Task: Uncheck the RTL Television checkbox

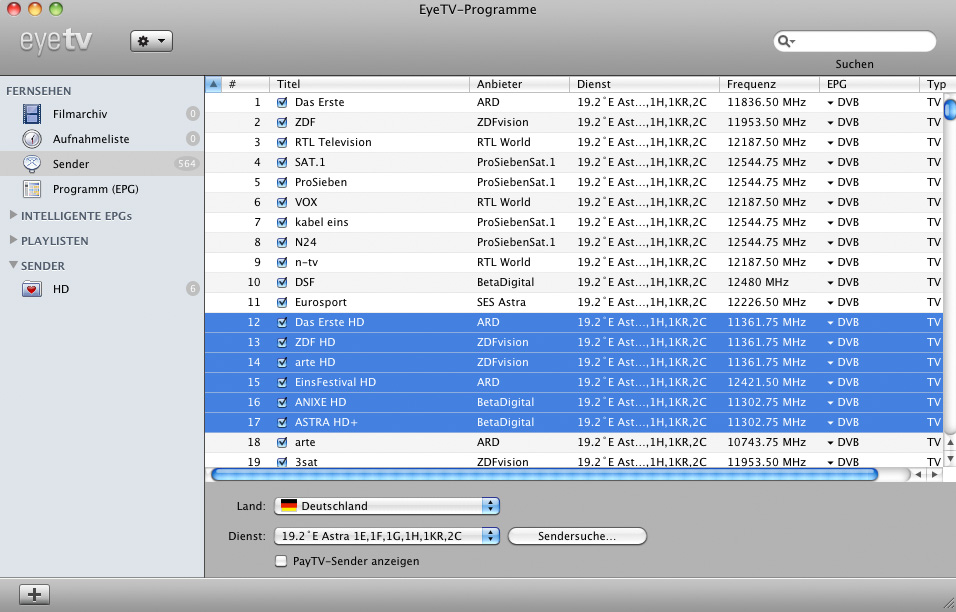Action: coord(282,143)
